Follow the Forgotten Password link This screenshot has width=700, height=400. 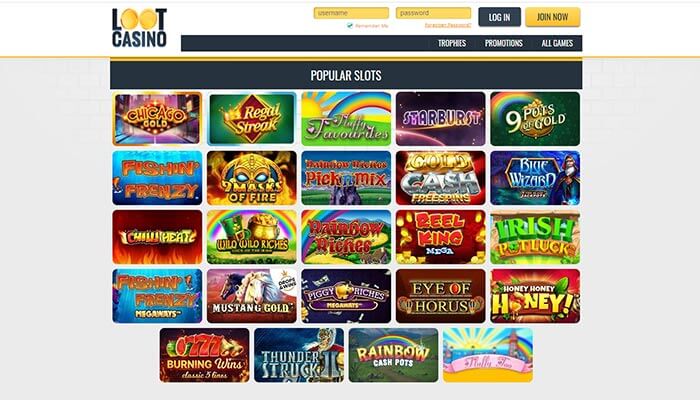(448, 25)
